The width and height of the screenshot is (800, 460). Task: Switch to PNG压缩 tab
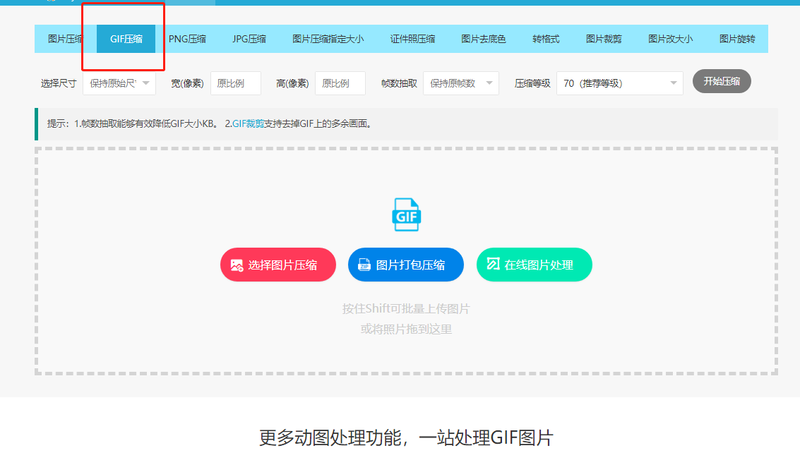click(187, 39)
